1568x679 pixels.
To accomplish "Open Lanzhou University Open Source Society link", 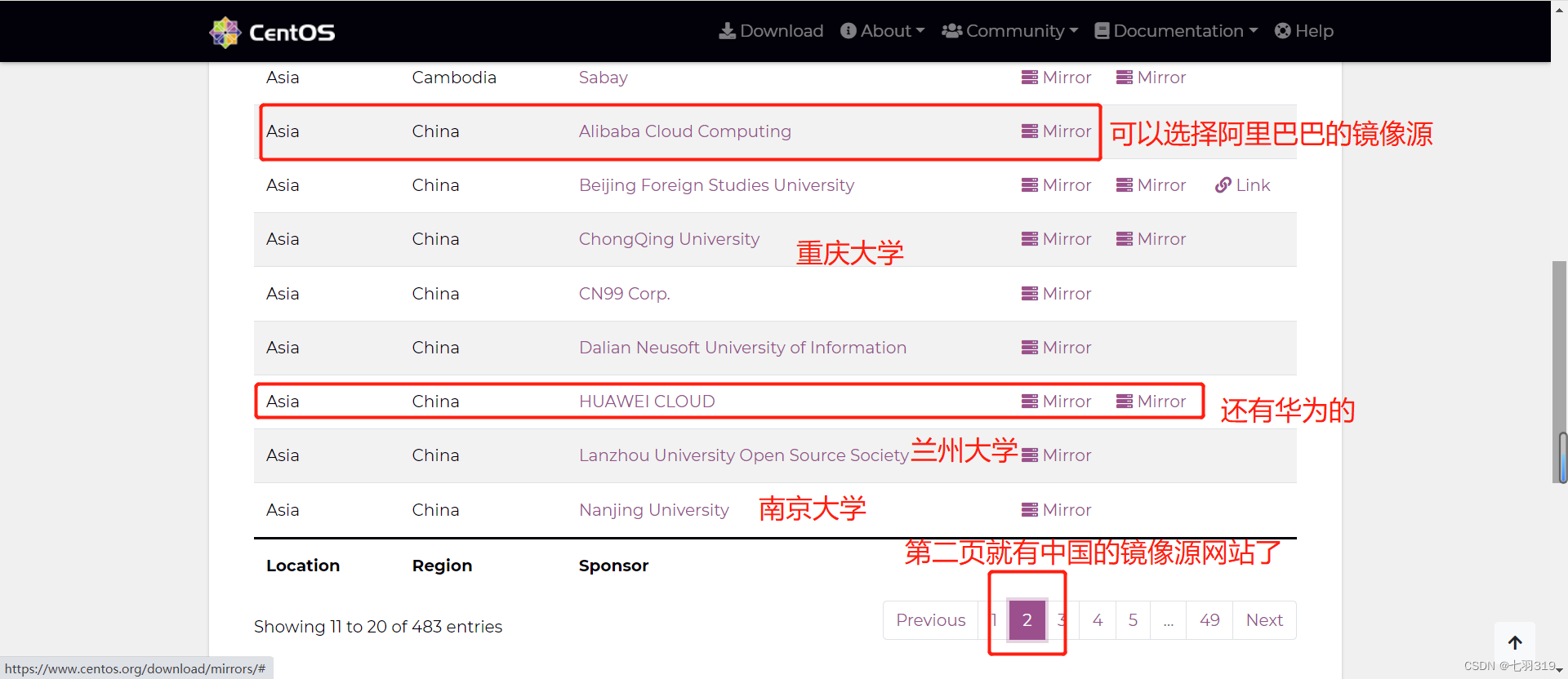I will click(744, 455).
